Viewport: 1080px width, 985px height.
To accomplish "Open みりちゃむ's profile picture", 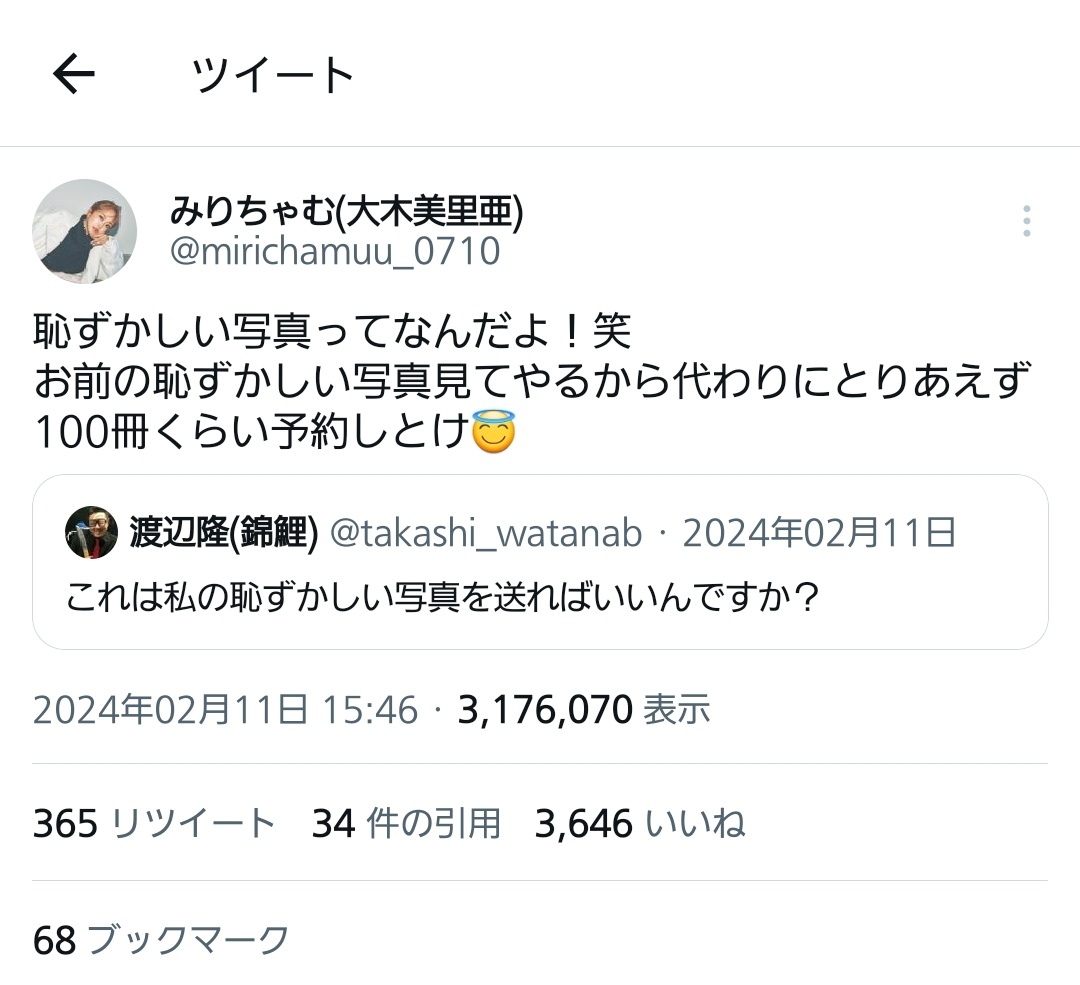I will pyautogui.click(x=85, y=231).
